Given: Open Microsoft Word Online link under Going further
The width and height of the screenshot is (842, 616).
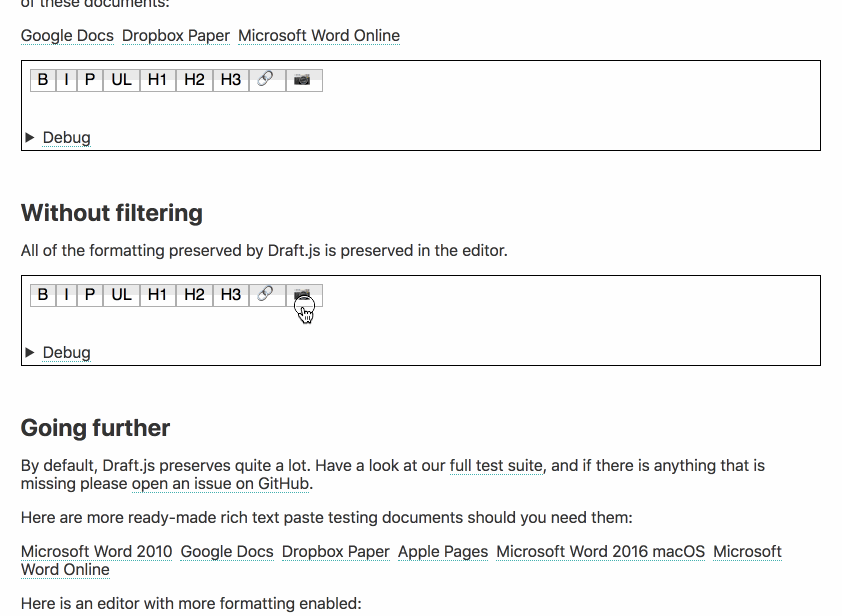Looking at the screenshot, I should click(x=747, y=552).
